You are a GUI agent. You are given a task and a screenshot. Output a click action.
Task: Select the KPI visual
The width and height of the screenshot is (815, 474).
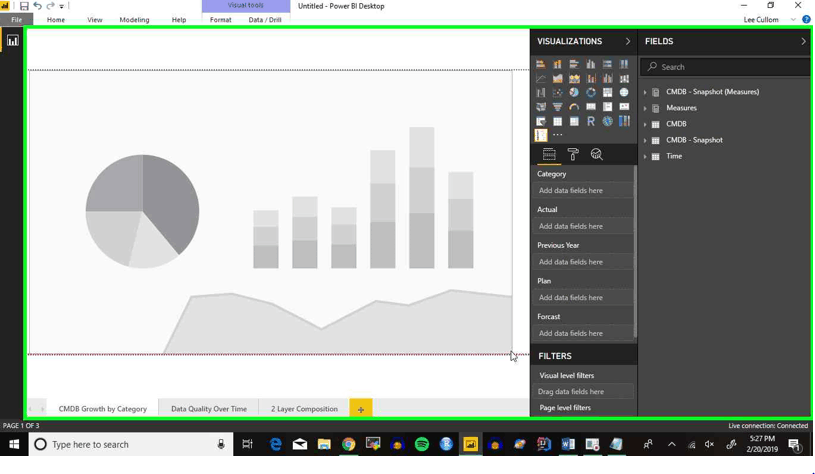point(624,107)
